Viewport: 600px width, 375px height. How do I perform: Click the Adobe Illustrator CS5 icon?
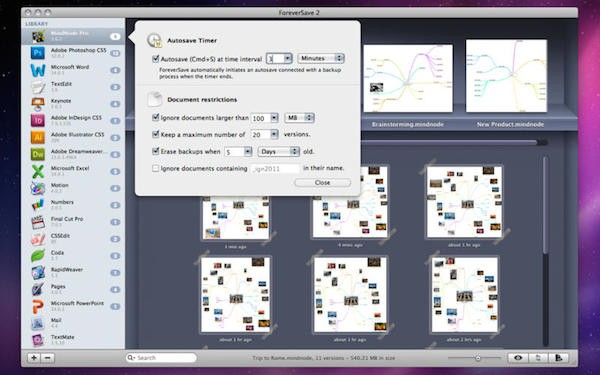pos(38,137)
